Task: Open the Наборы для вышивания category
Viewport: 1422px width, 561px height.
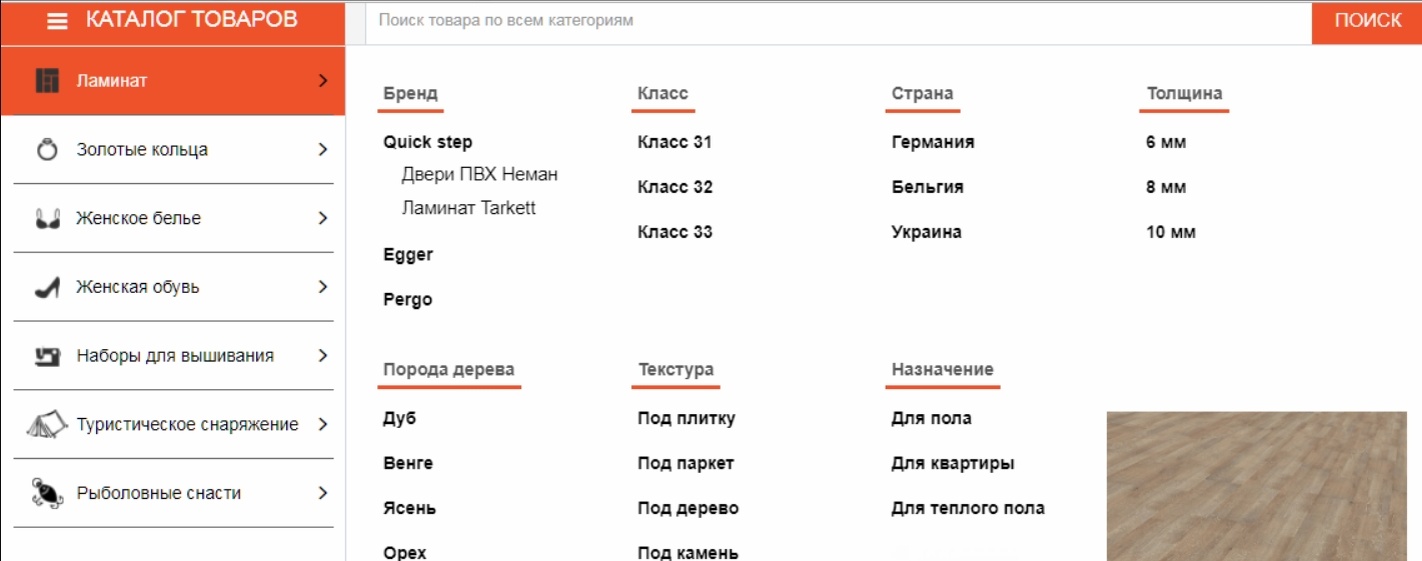Action: coord(175,356)
